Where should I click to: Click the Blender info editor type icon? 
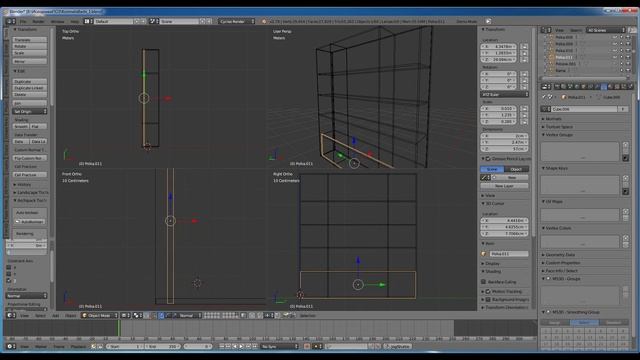(10, 21)
